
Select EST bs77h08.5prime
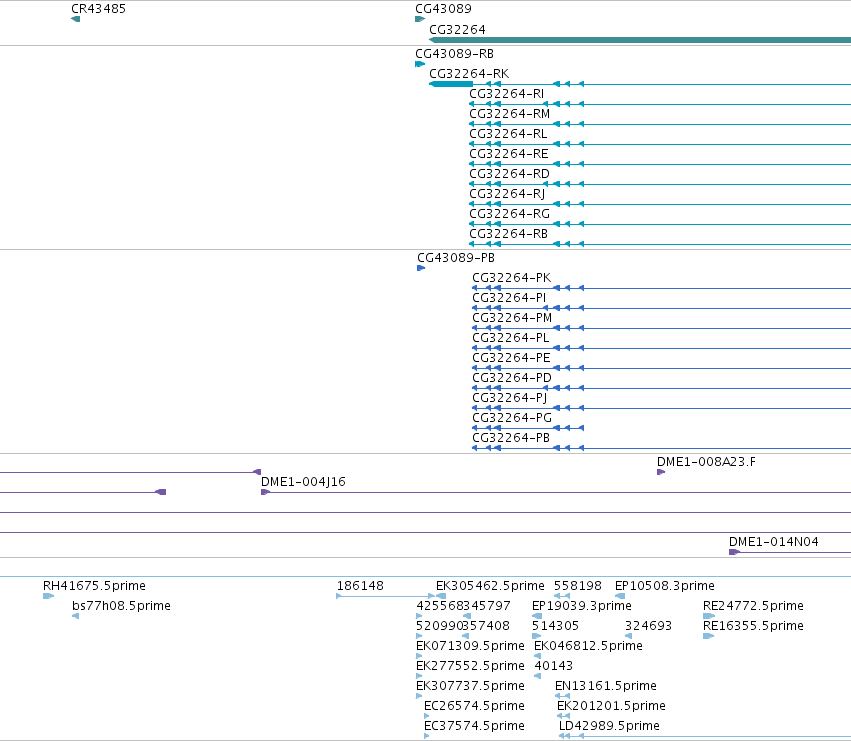pyautogui.click(x=121, y=606)
